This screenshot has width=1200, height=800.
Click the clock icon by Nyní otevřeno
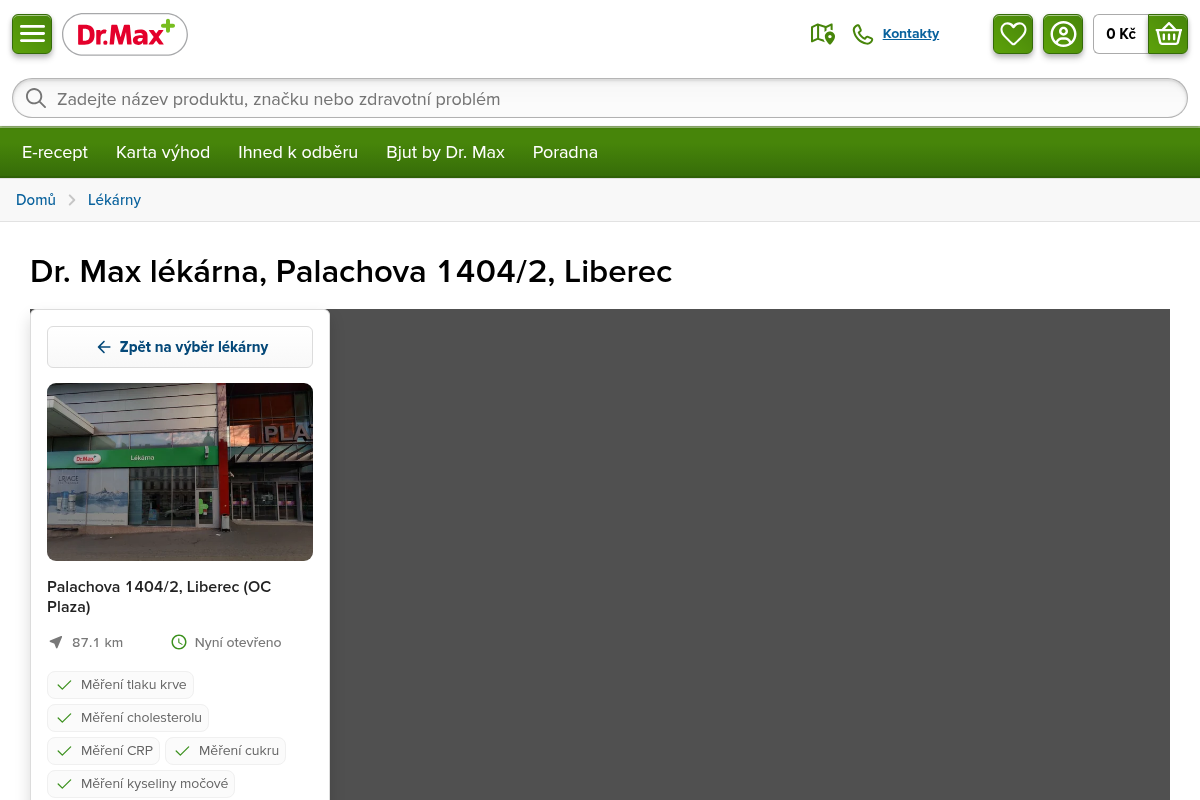[x=179, y=642]
